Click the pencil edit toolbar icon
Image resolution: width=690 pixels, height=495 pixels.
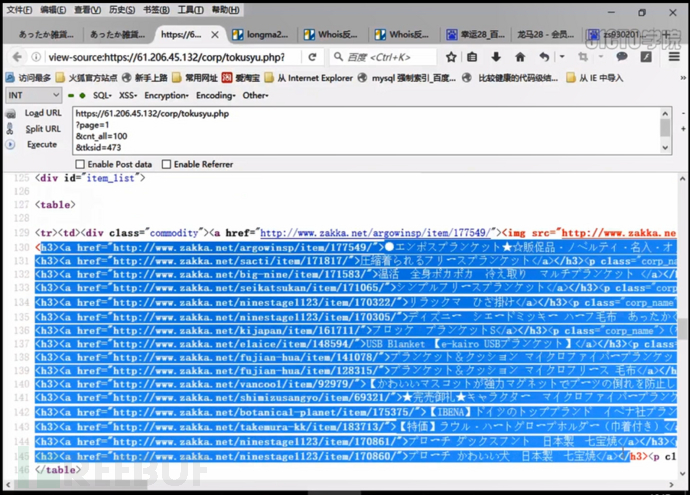646,57
